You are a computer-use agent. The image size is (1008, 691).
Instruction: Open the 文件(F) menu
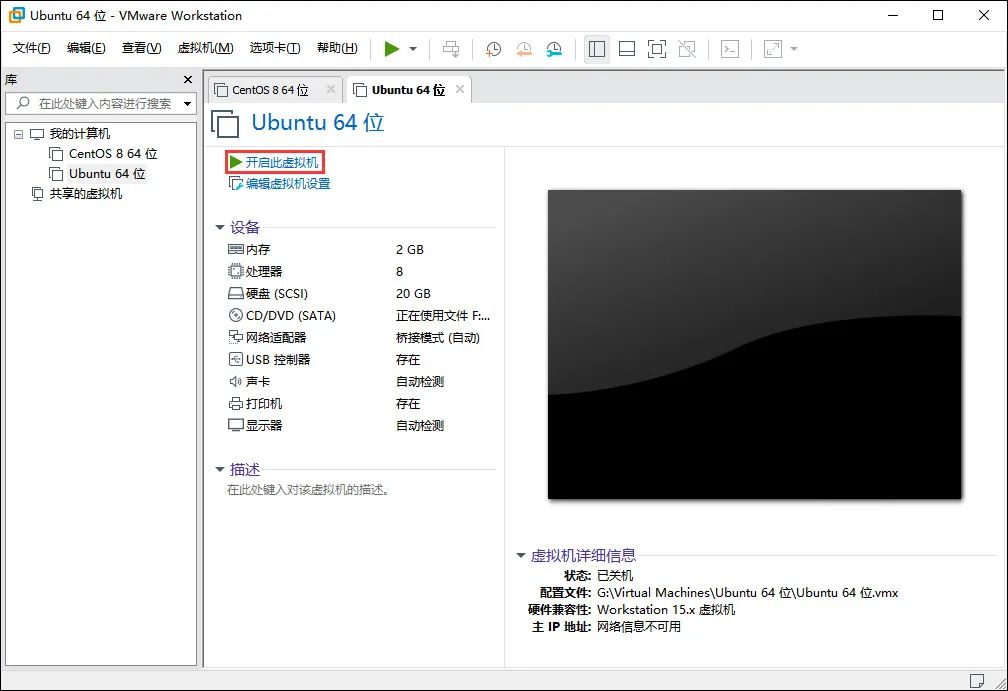coord(32,48)
